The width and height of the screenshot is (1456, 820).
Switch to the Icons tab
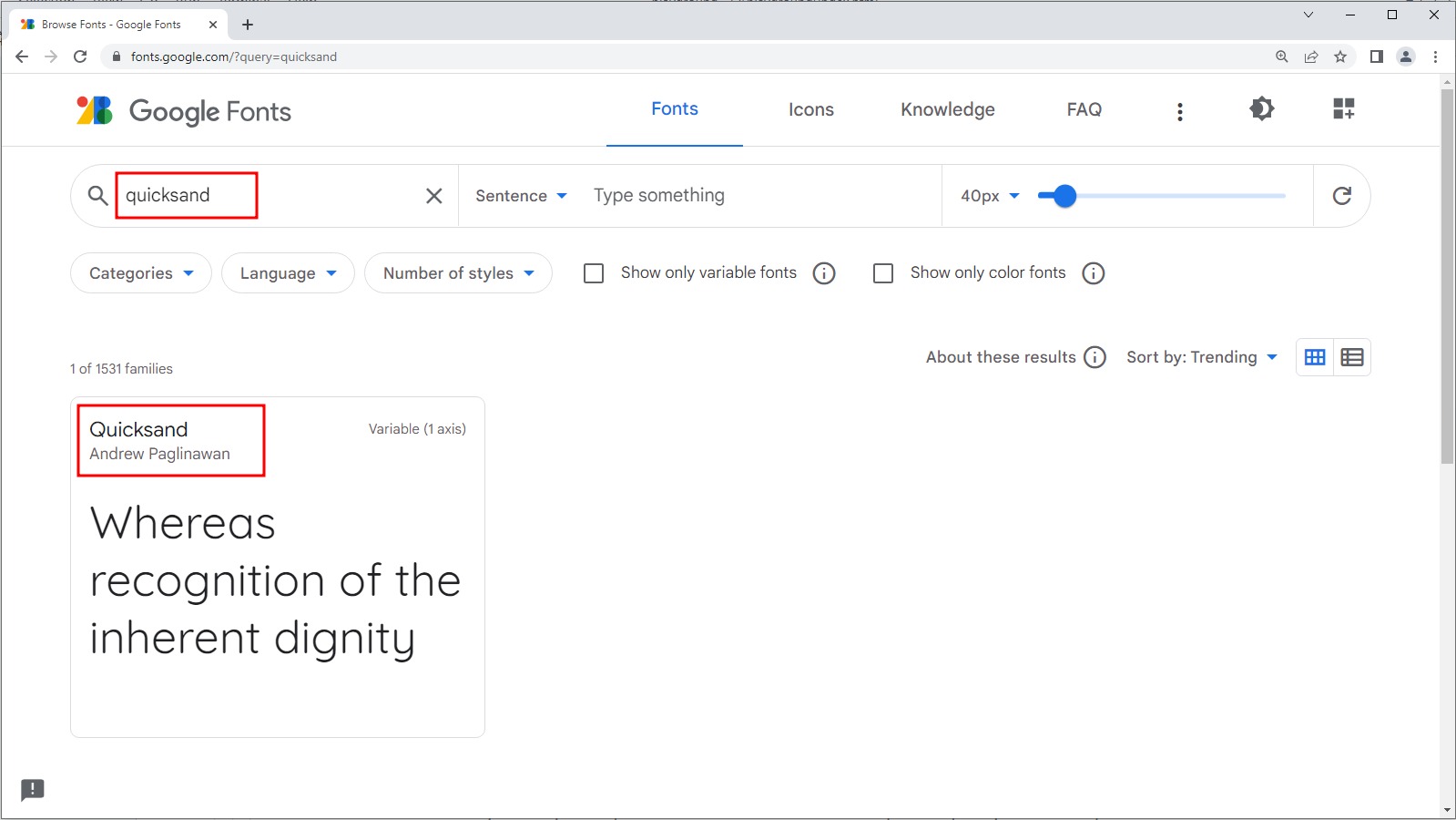810,109
